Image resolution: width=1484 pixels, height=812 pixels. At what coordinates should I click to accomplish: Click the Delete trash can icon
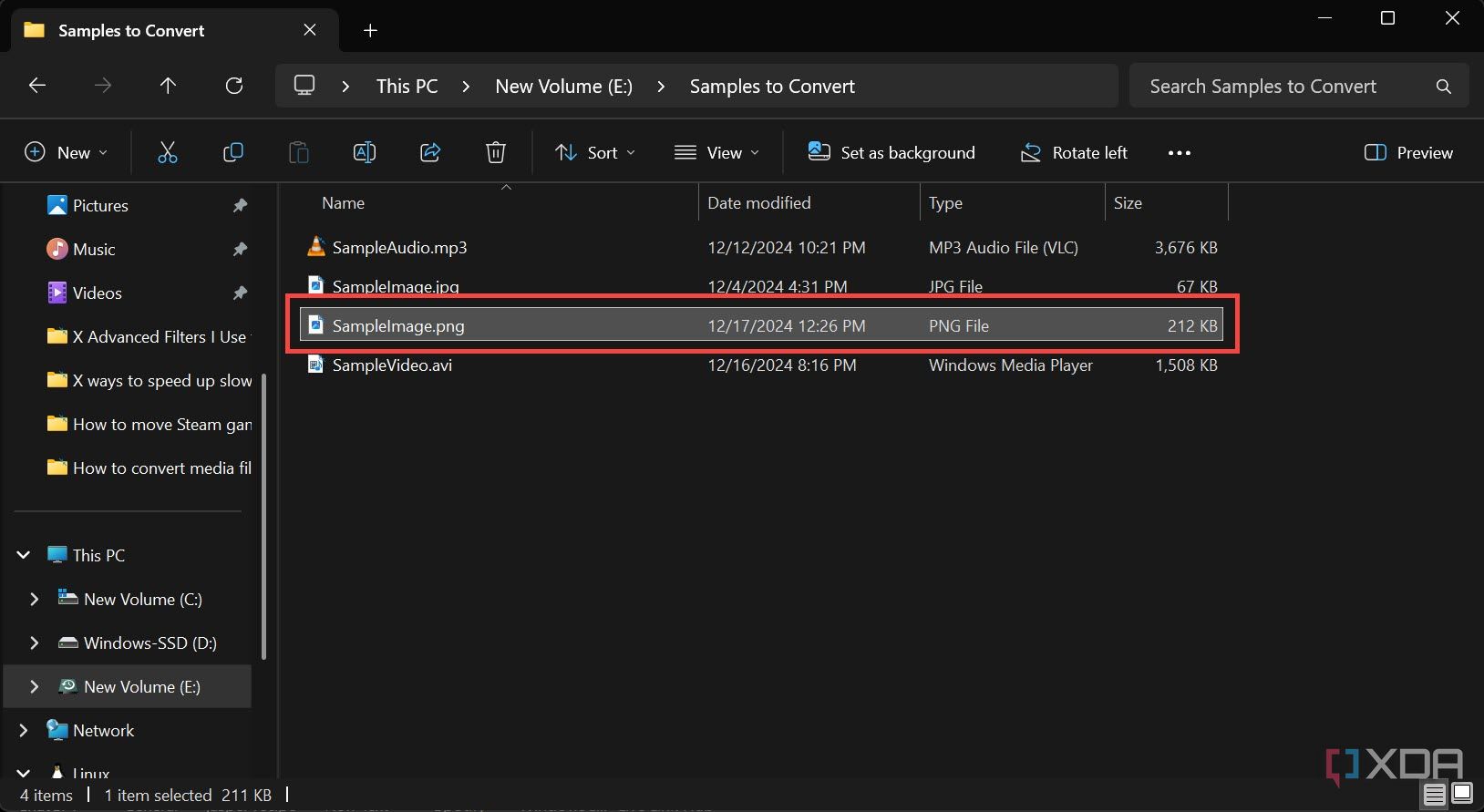point(496,152)
